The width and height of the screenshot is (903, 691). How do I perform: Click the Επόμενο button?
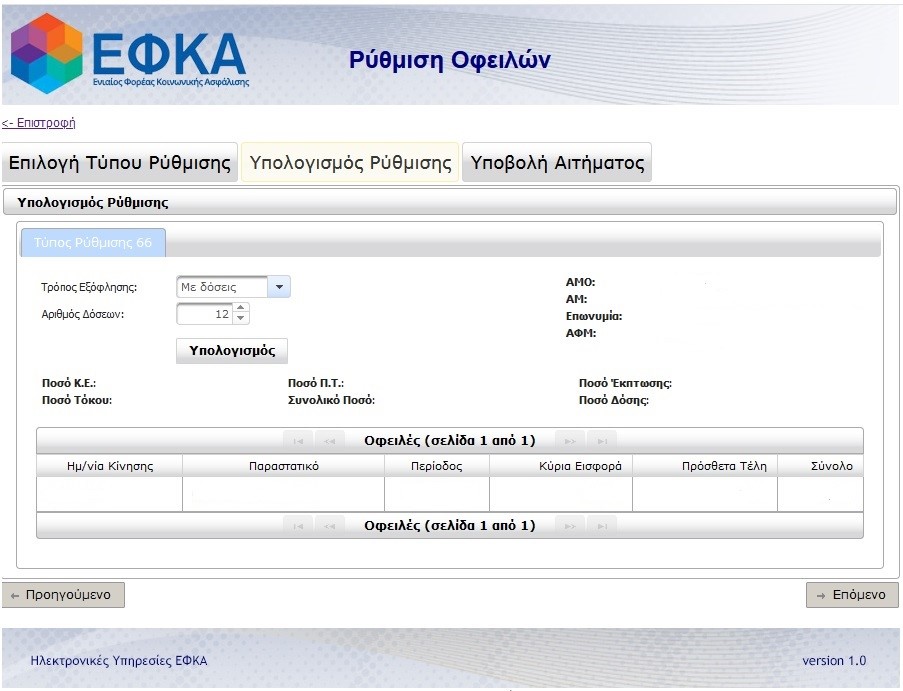(x=852, y=595)
